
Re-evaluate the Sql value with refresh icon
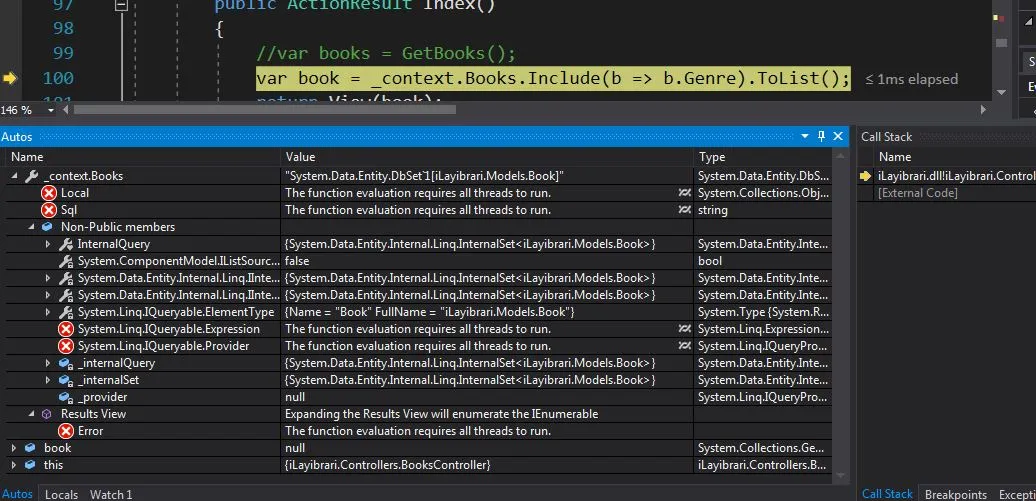pyautogui.click(x=684, y=210)
